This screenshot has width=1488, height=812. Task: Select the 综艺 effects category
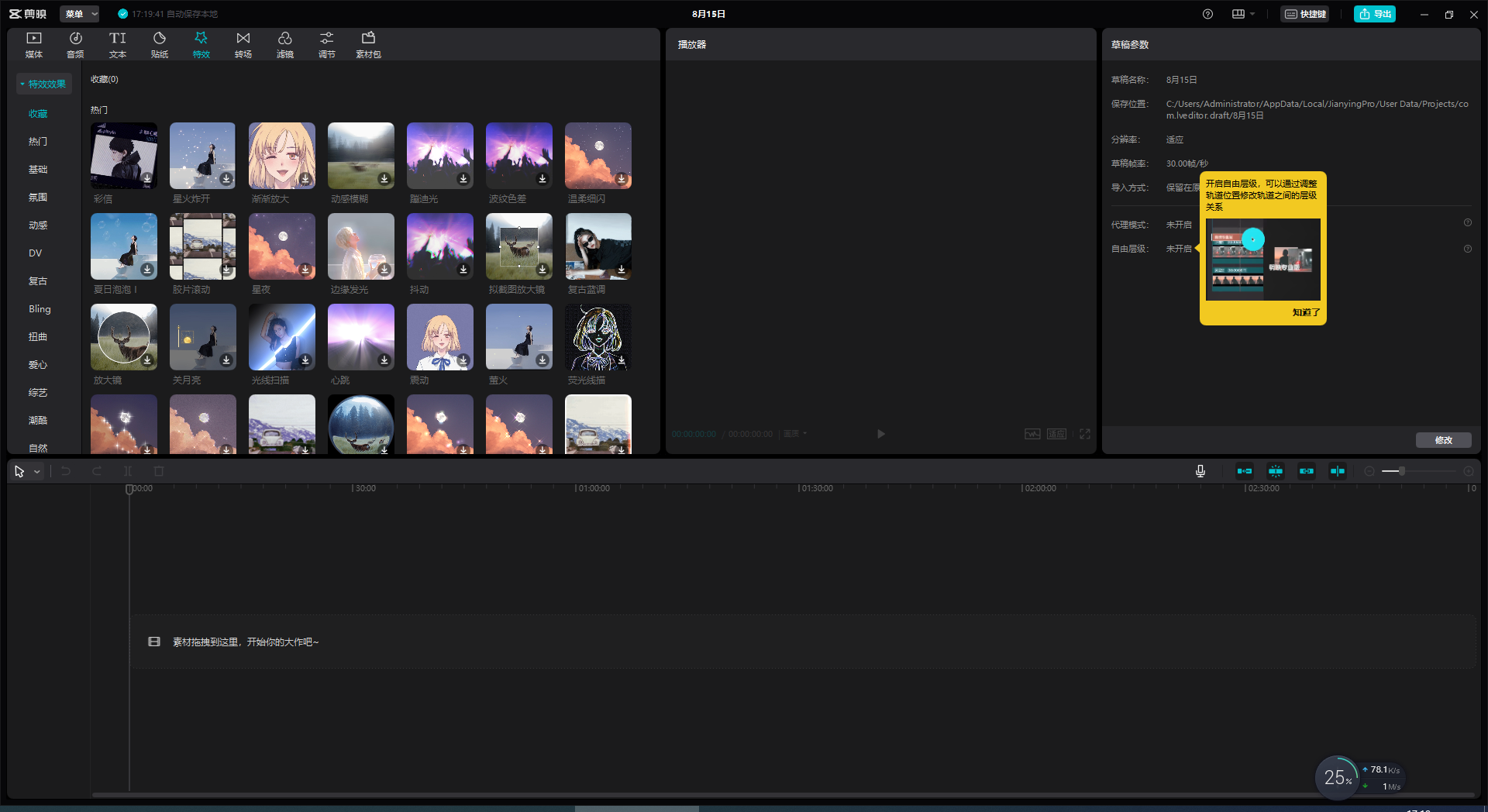(x=38, y=393)
